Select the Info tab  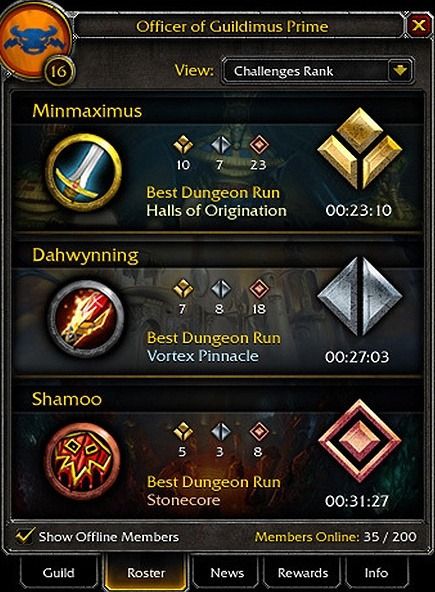(x=376, y=573)
